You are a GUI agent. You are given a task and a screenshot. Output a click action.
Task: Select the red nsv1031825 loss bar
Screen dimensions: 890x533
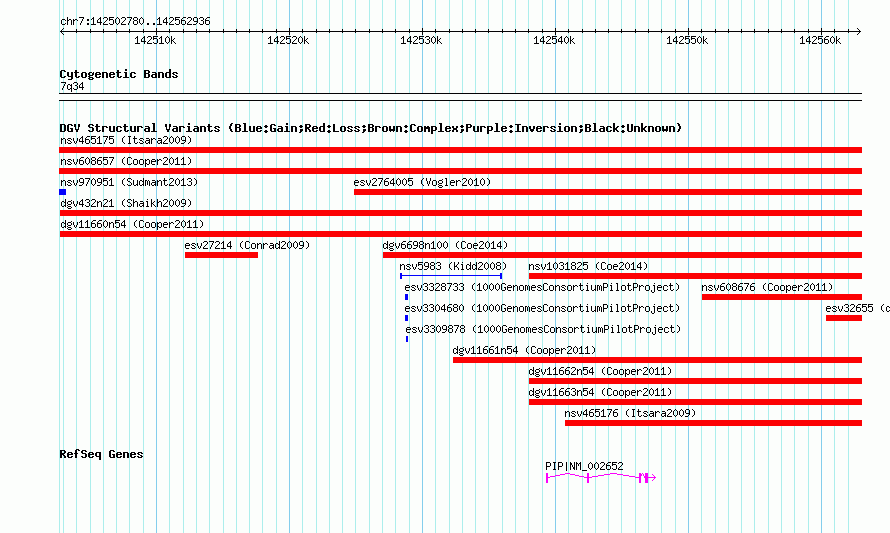(695, 276)
